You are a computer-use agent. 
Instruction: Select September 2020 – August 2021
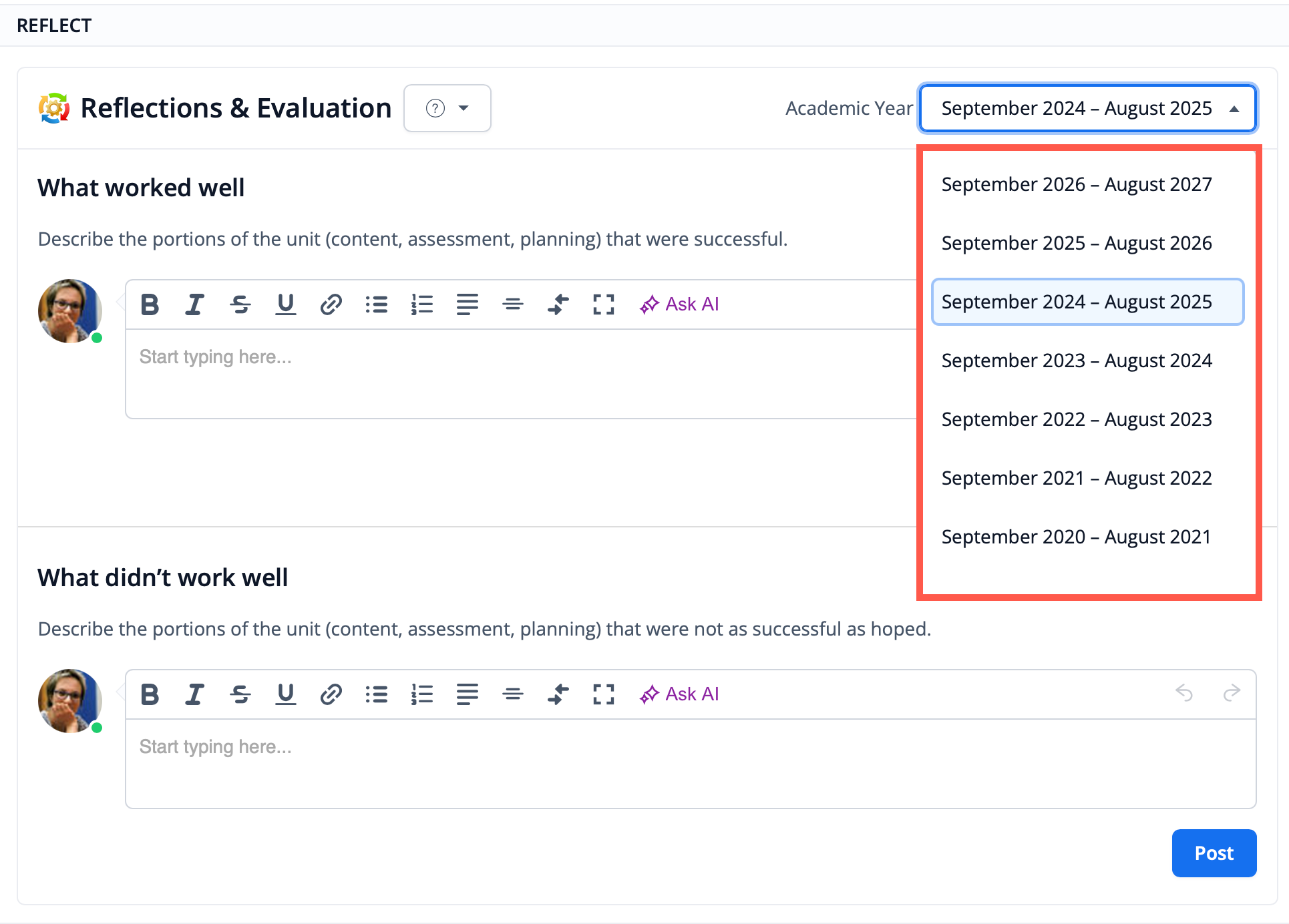click(1076, 537)
